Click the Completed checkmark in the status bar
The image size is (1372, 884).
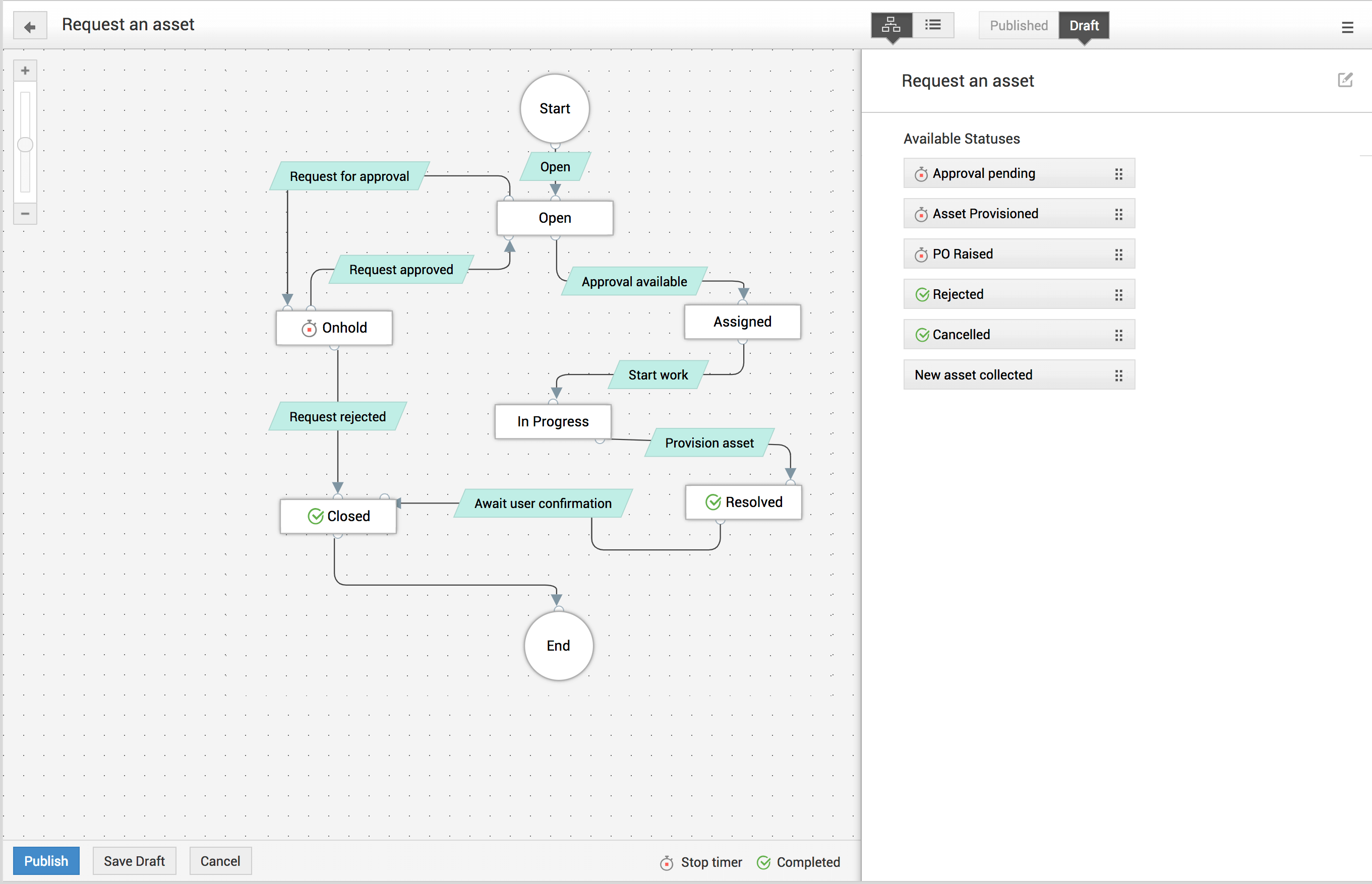click(763, 862)
